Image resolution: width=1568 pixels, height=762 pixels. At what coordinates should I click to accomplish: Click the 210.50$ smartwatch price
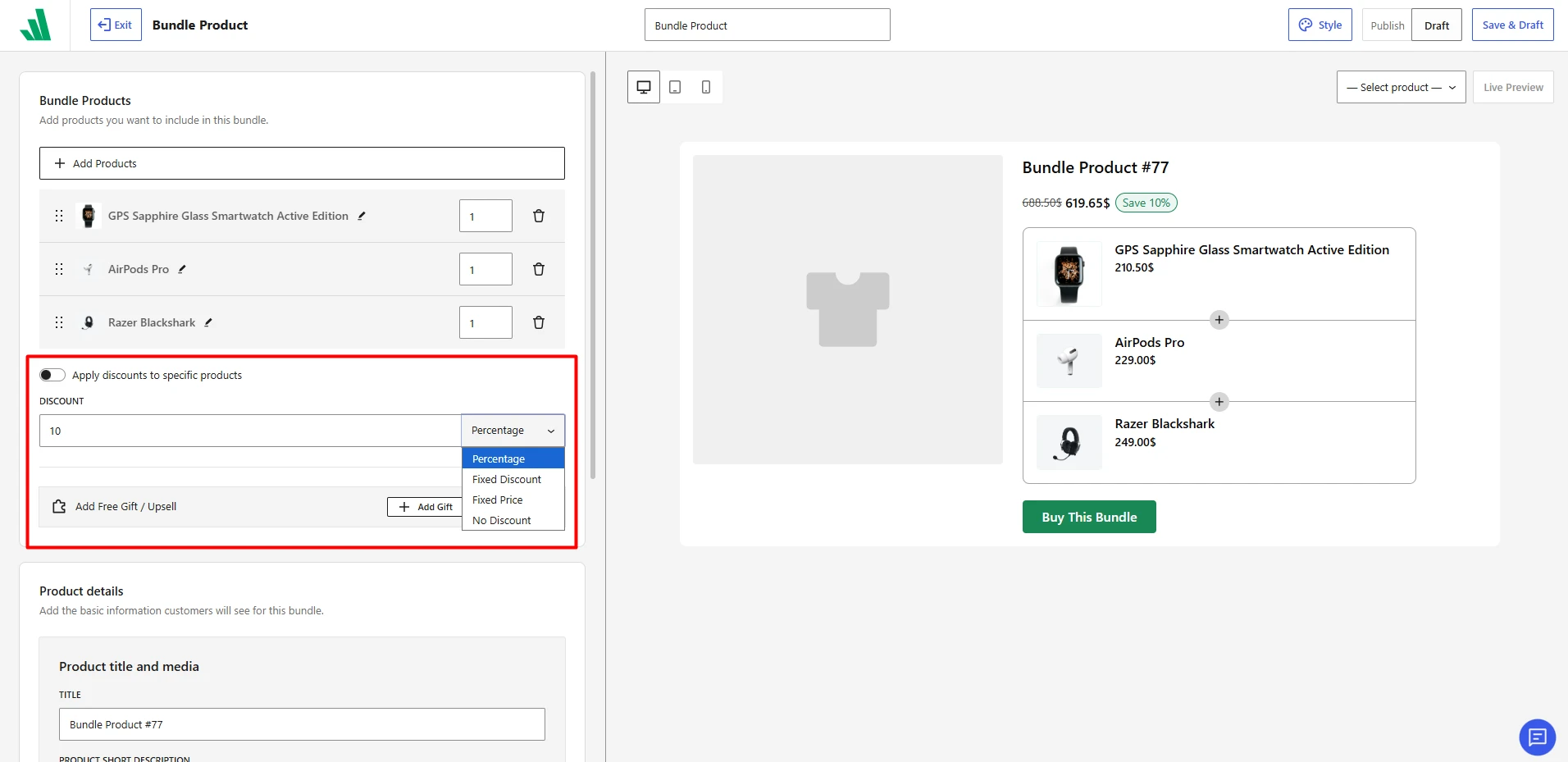coord(1134,267)
